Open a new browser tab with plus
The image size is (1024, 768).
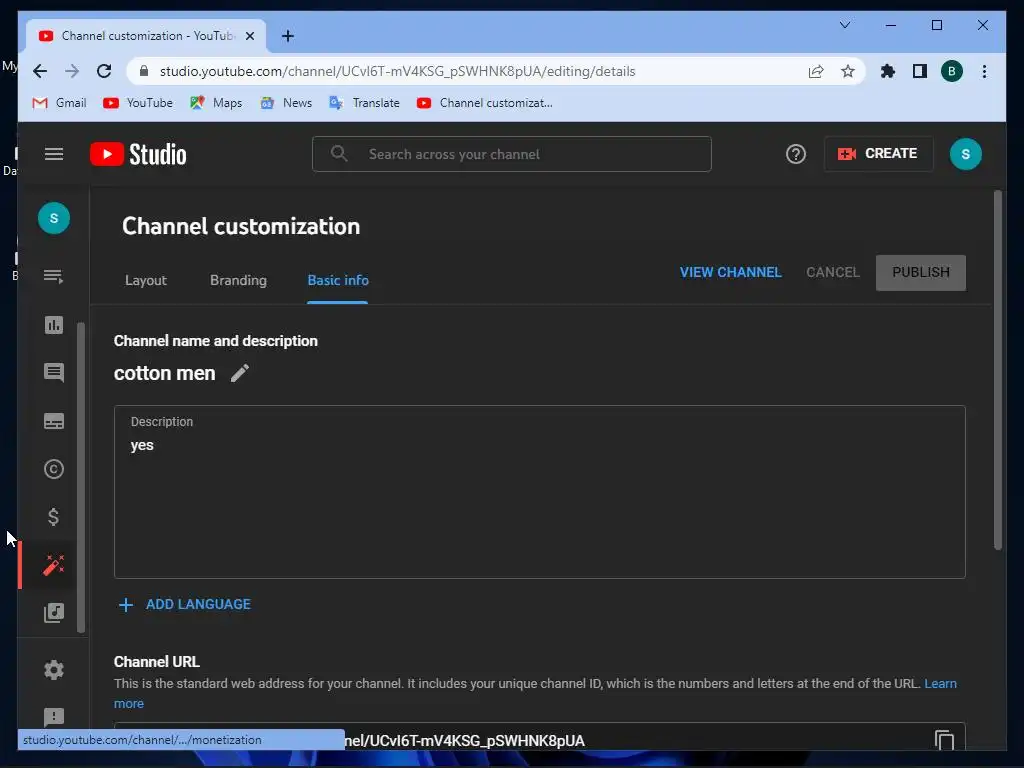coord(288,36)
